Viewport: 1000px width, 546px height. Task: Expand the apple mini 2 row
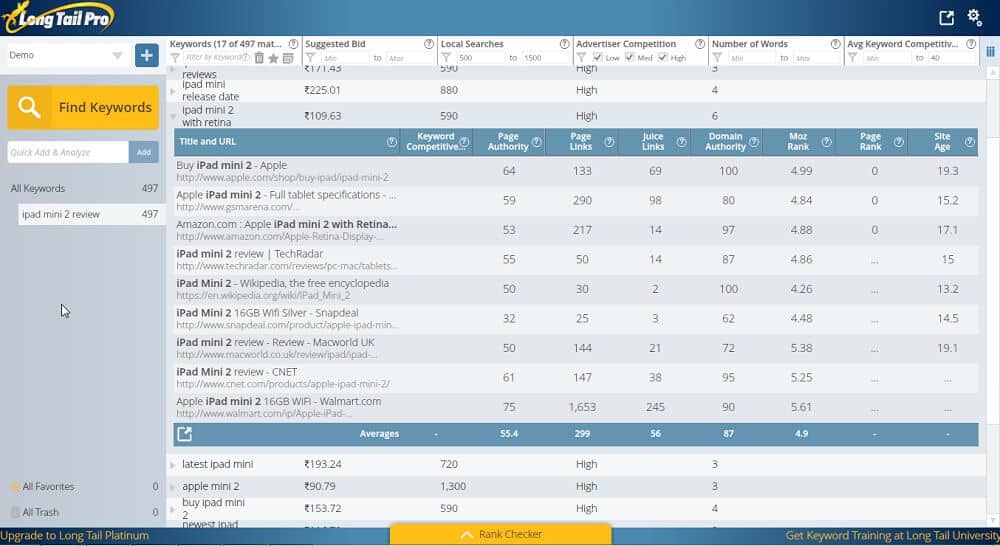pos(173,487)
